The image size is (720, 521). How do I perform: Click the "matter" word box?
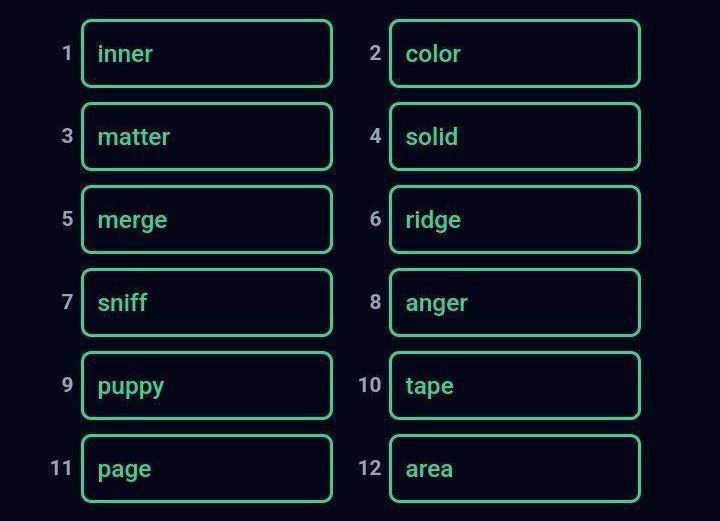(x=207, y=136)
